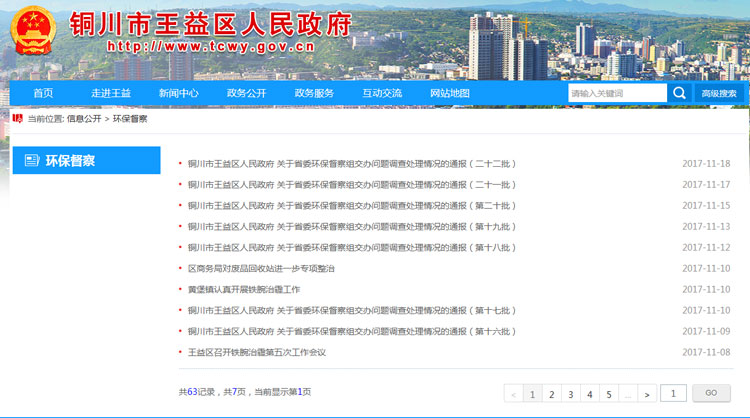Open 区商务局对废品回收站进一步专项整治 article
Viewport: 750px width, 418px height.
(261, 269)
